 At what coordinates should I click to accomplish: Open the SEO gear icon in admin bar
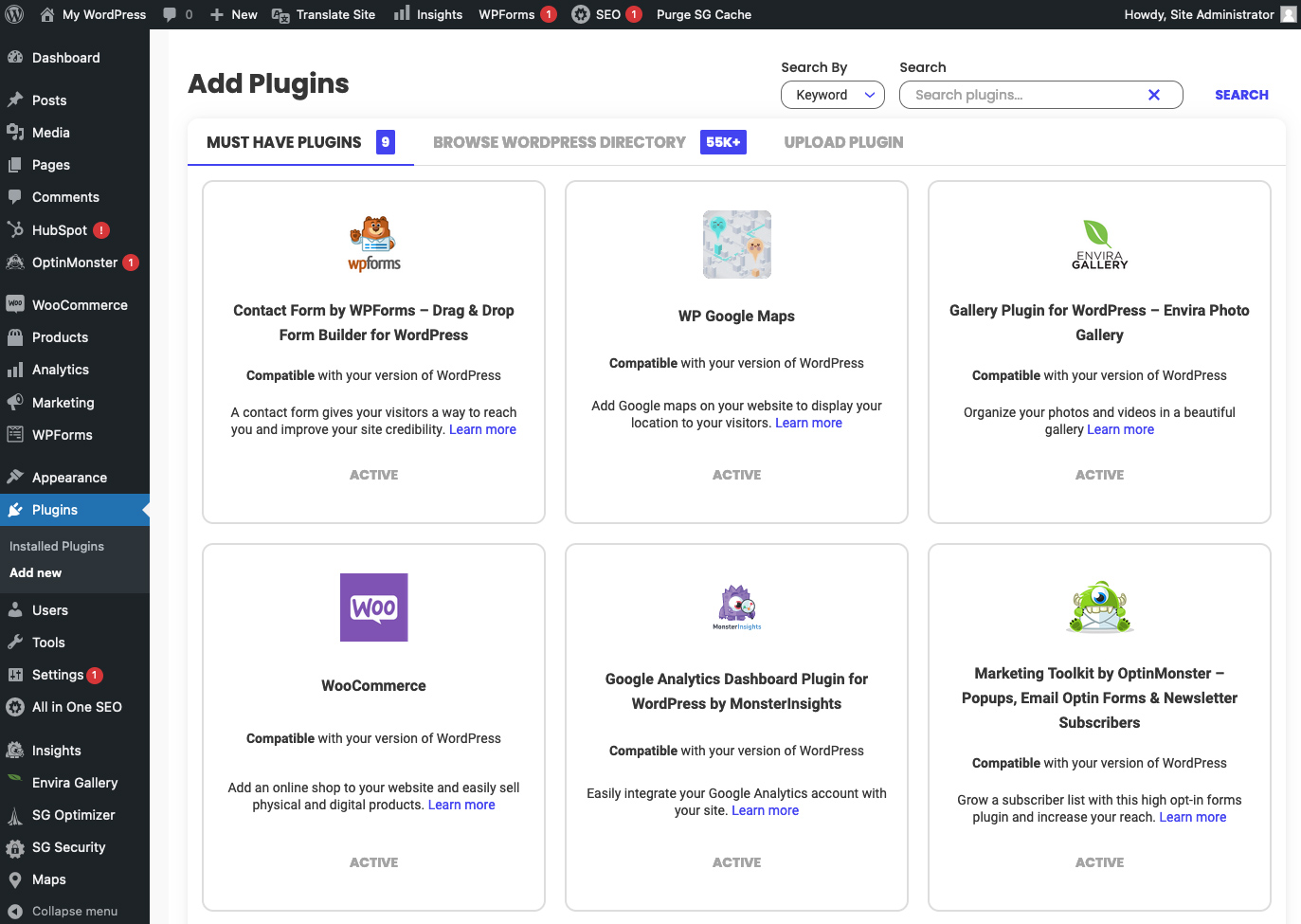tap(581, 14)
